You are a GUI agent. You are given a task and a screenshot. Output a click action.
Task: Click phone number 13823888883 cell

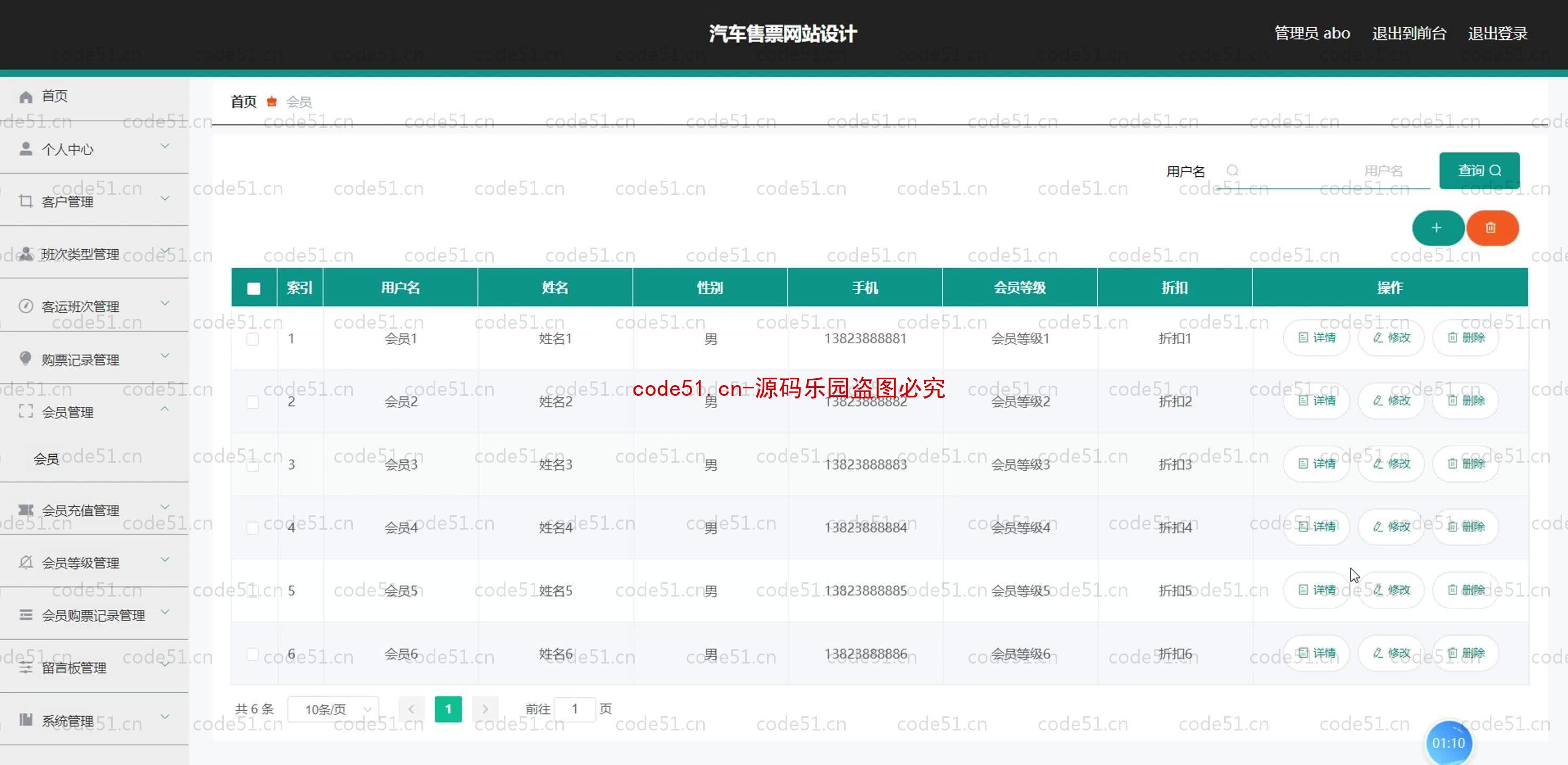click(x=865, y=464)
